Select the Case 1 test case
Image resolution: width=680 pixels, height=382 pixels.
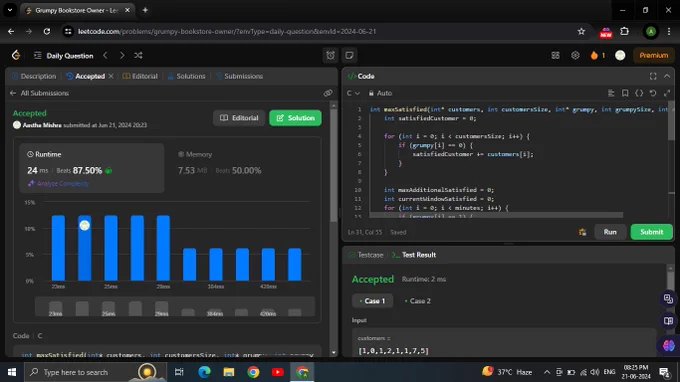pos(373,301)
